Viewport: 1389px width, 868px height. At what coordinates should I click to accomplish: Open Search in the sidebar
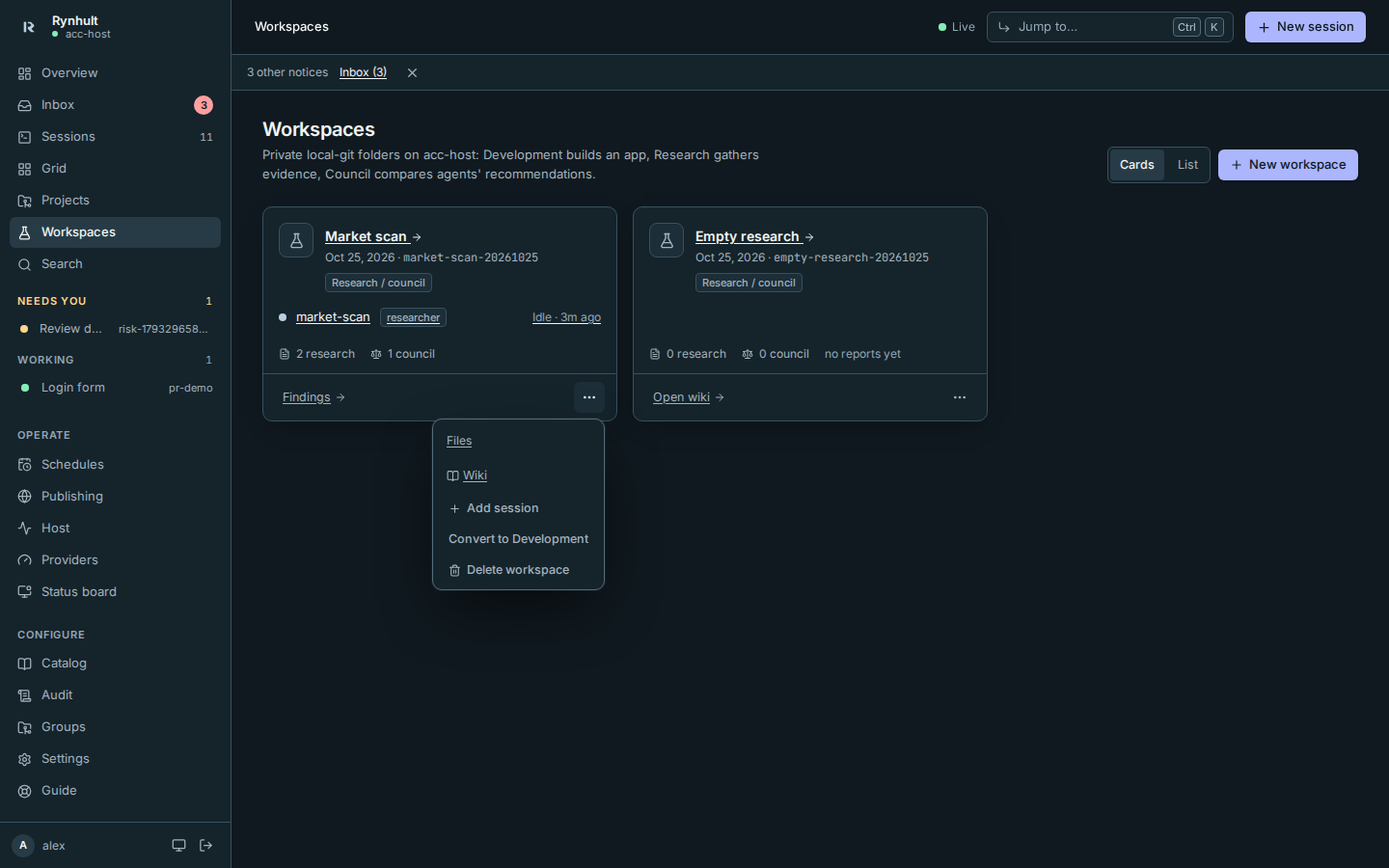pos(115,264)
